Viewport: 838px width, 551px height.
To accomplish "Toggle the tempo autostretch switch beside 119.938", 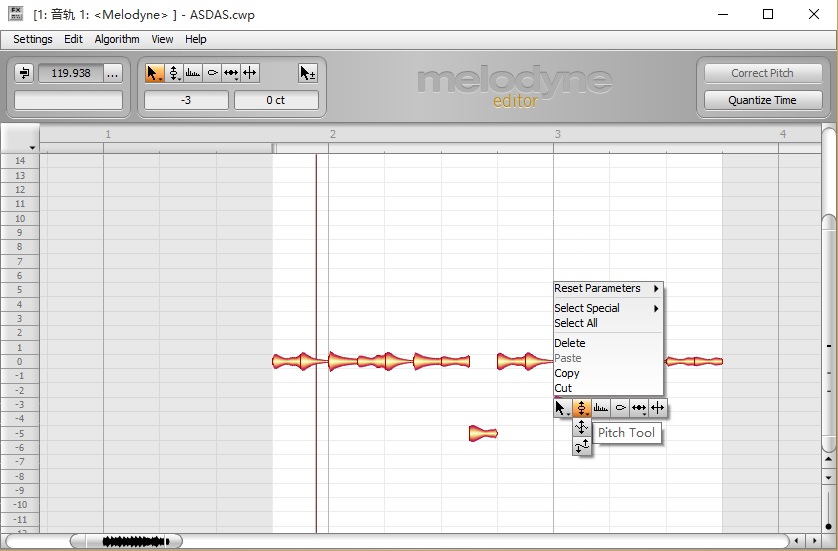I will click(24, 73).
